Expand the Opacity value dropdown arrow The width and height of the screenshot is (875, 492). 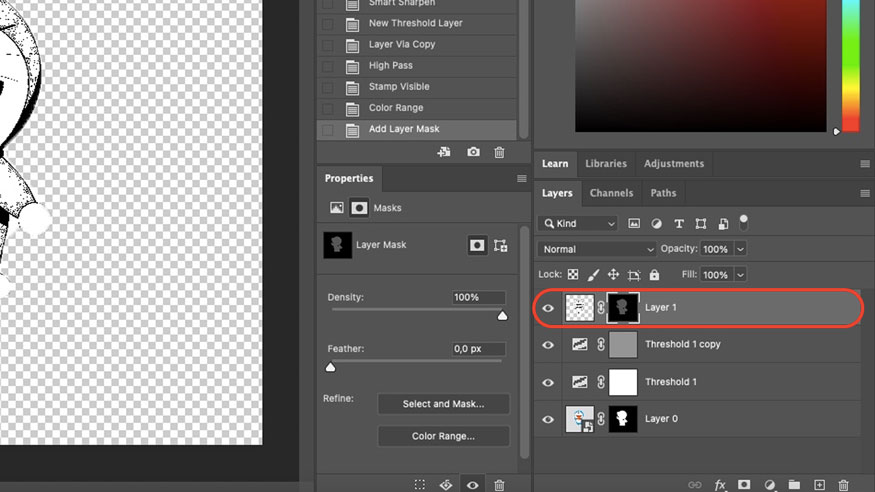[740, 249]
